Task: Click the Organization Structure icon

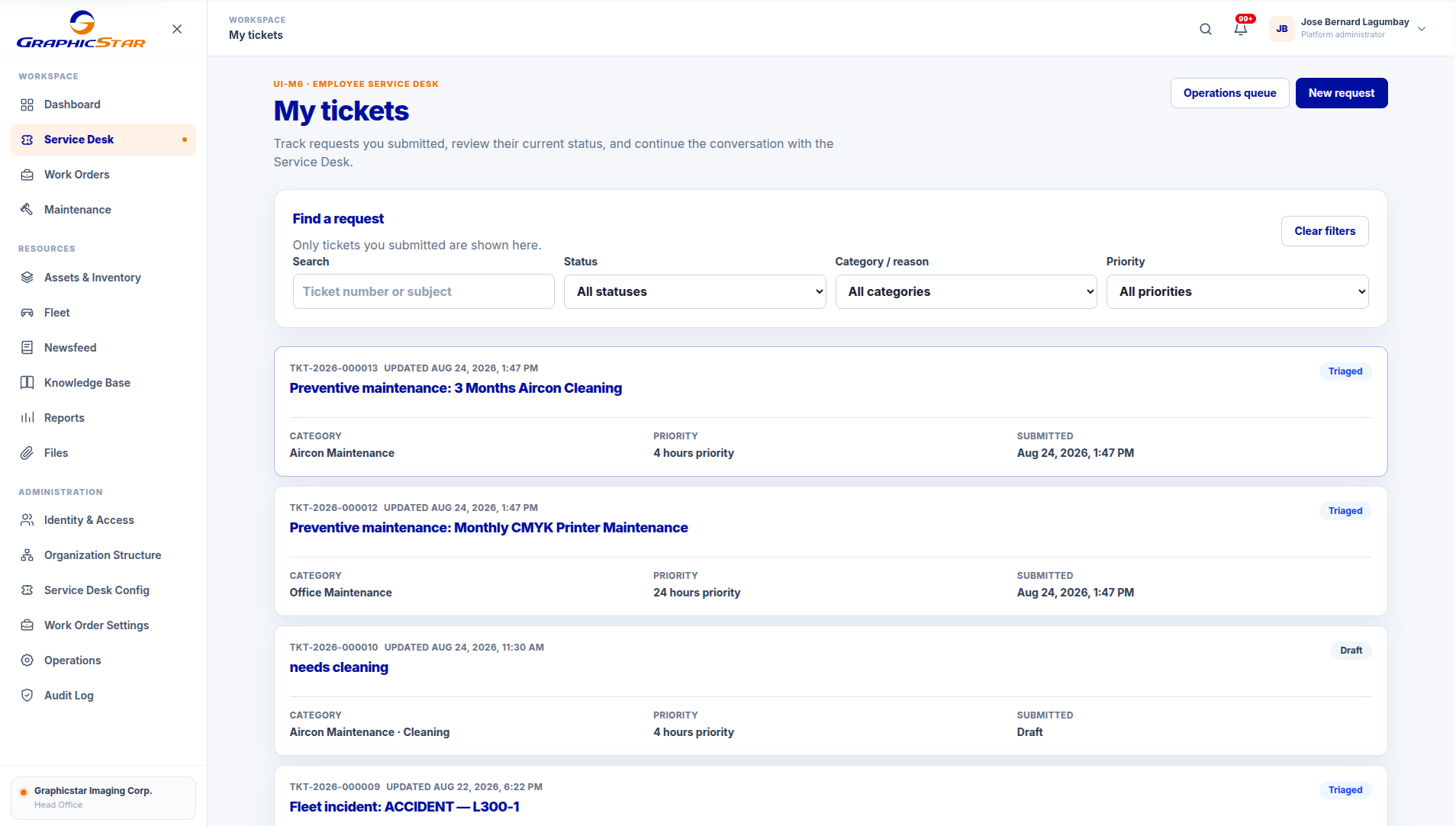Action: point(27,555)
